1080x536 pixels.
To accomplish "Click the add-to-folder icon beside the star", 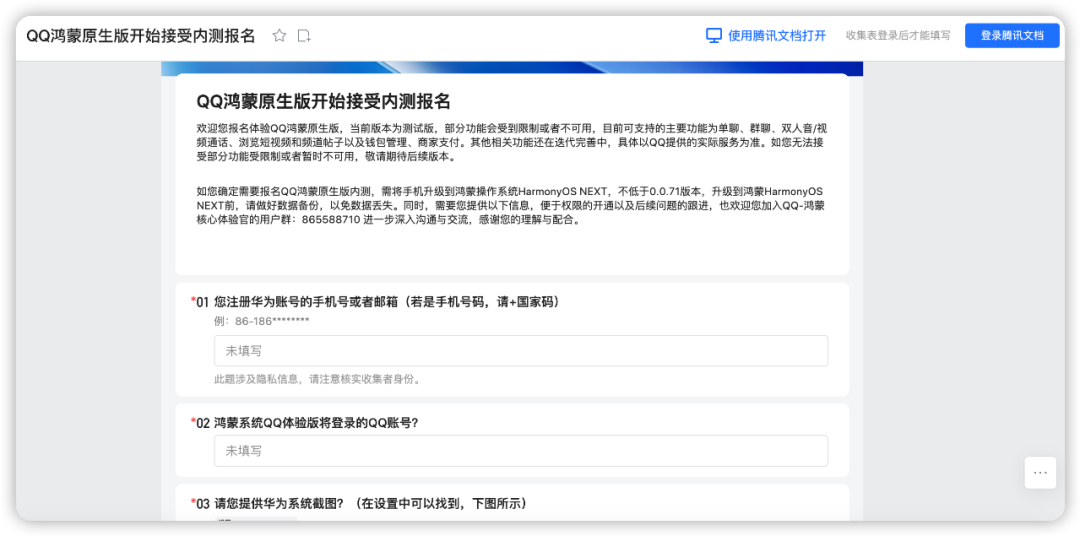I will click(304, 36).
